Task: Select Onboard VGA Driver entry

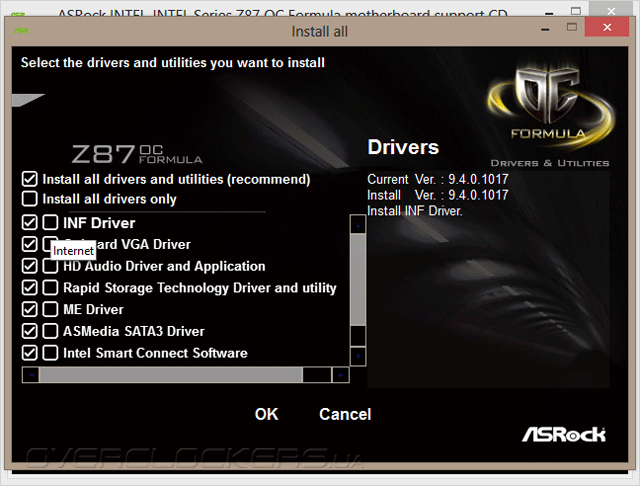Action: [x=127, y=244]
